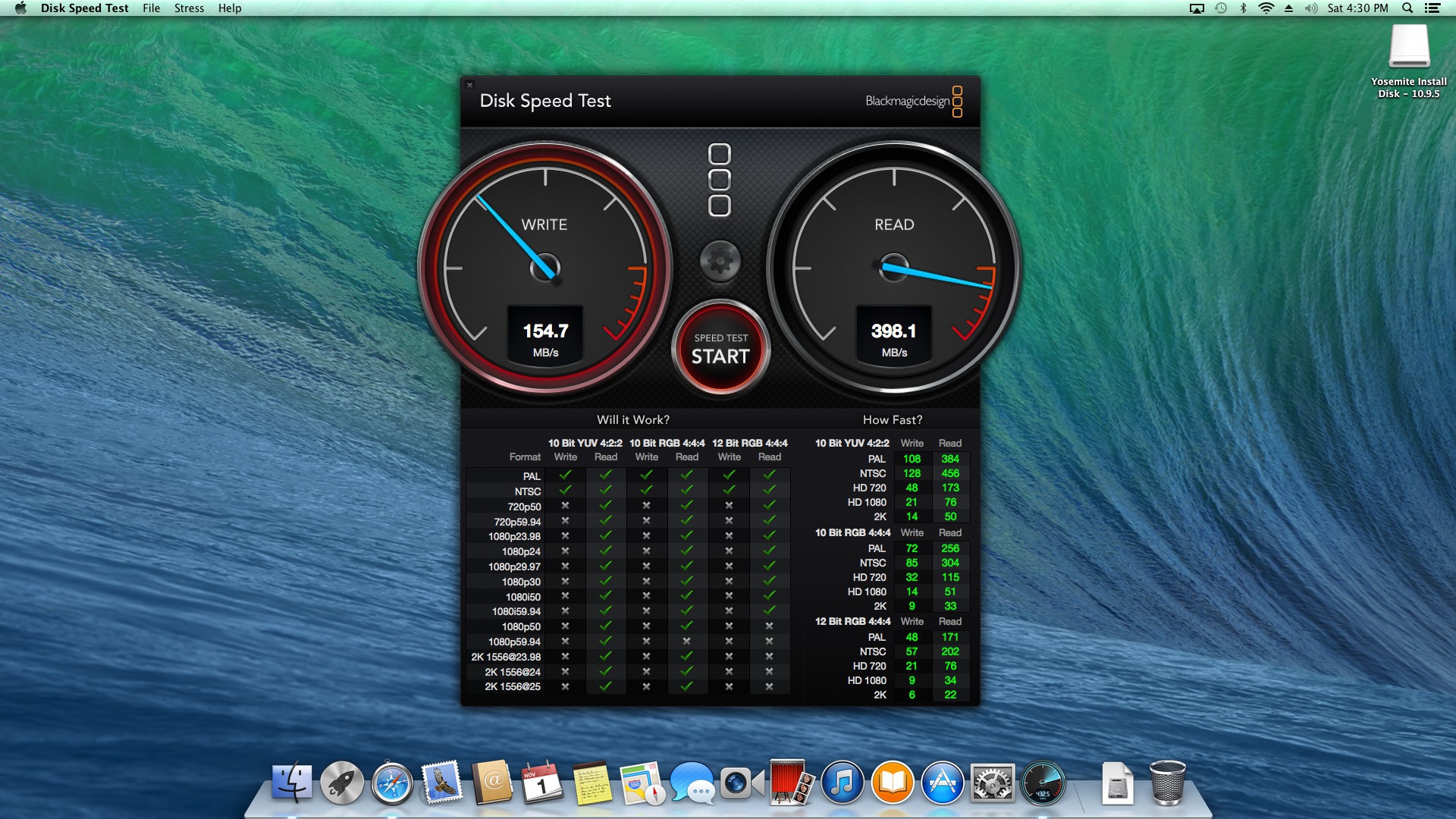Click the 12 Bit RGB 4:4:4 column header in Will it Work?

point(749,443)
